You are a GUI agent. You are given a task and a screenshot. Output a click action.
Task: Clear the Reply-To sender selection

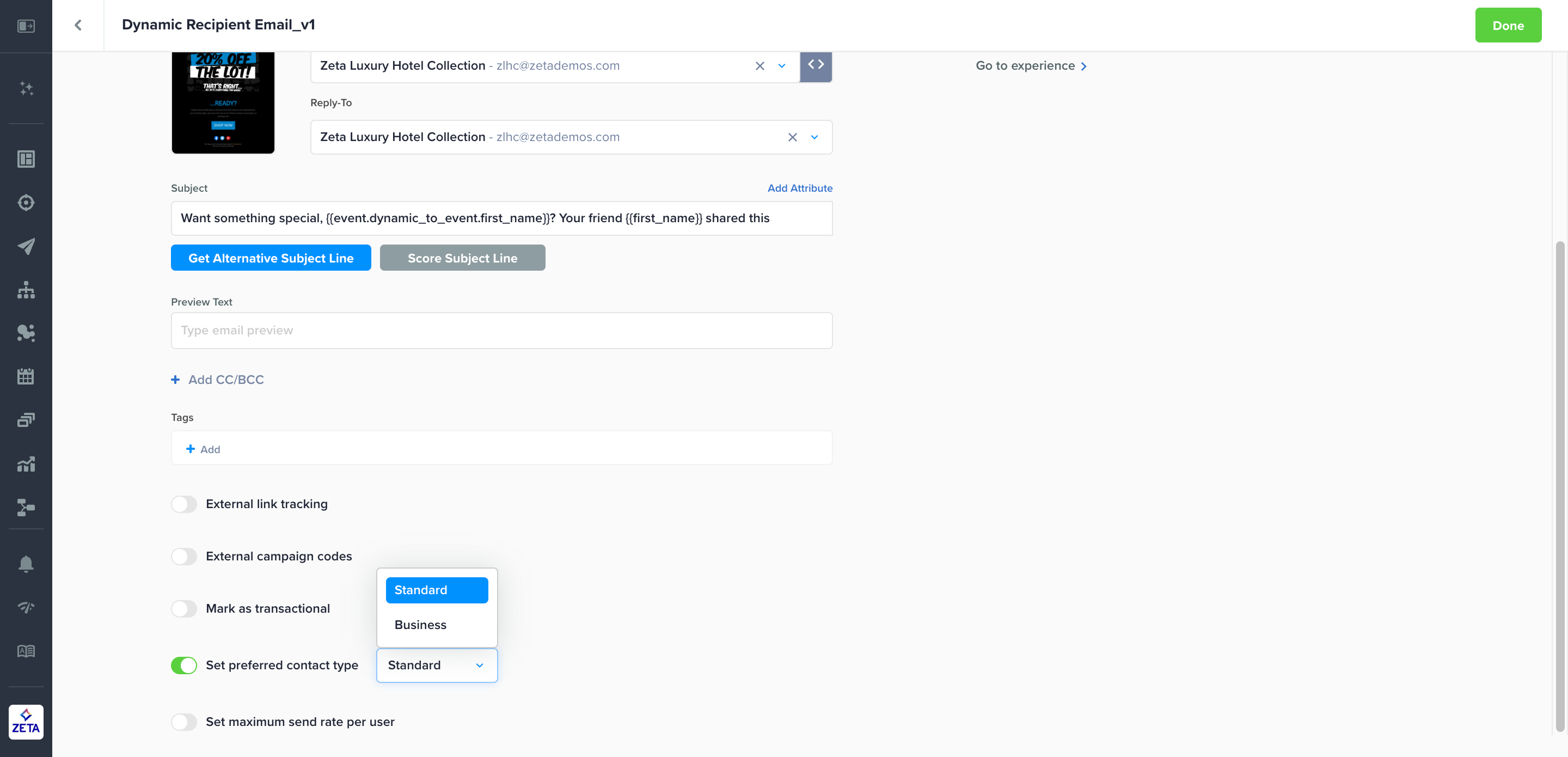click(792, 137)
